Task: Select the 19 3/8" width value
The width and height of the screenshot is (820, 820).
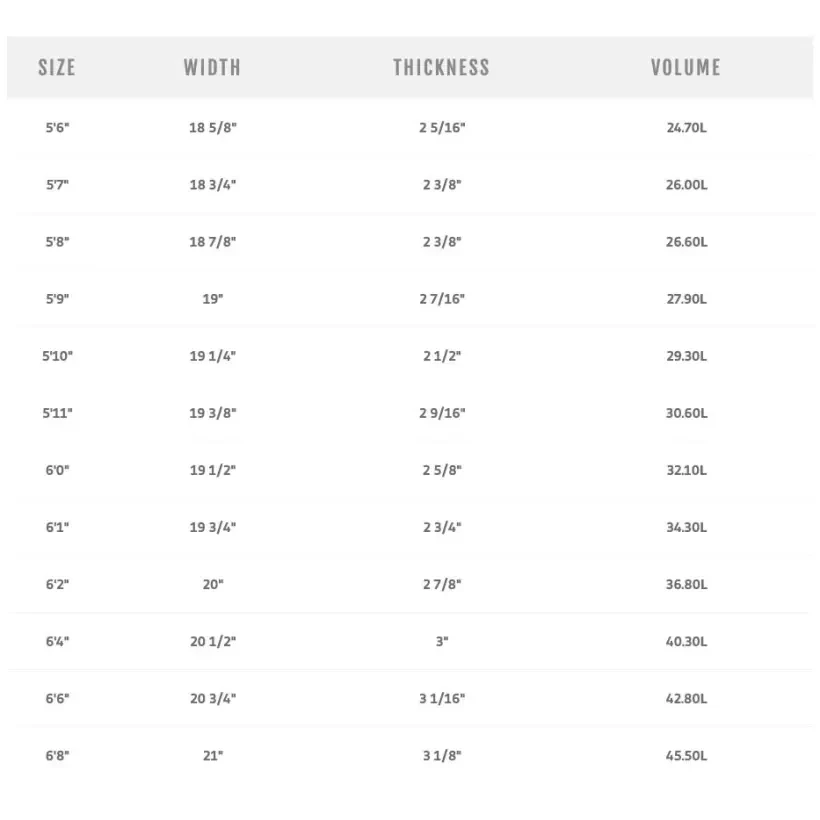Action: point(213,413)
